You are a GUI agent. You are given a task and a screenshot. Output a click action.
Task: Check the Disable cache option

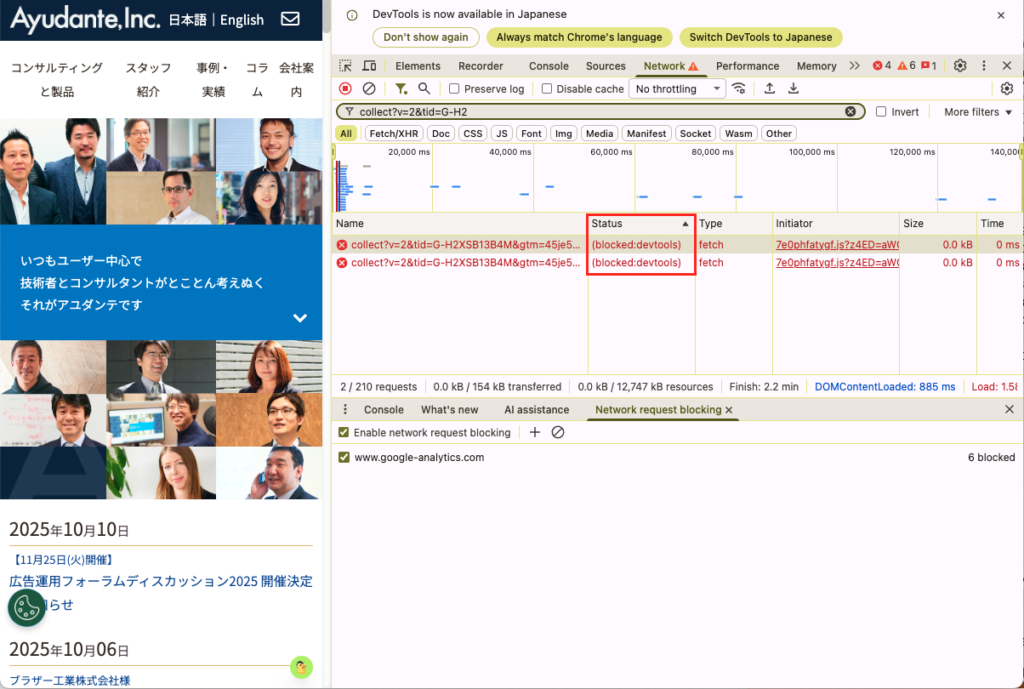pos(547,89)
